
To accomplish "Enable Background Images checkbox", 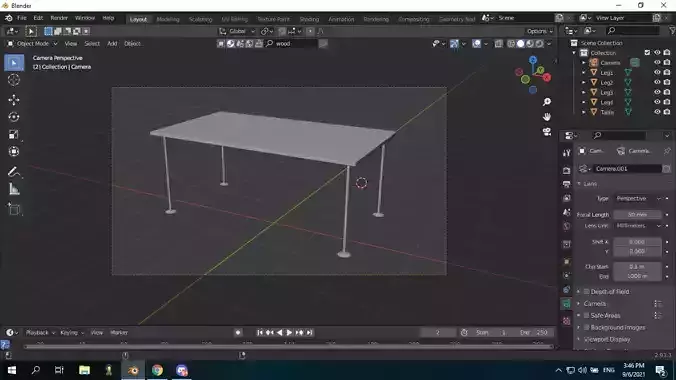I will click(x=586, y=327).
